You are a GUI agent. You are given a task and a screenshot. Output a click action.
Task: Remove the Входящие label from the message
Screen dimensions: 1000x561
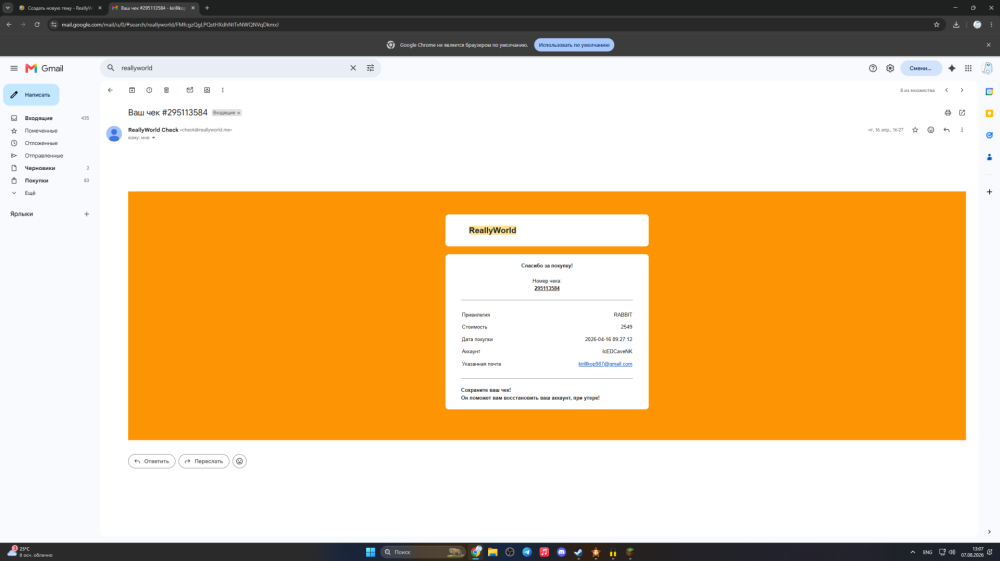point(239,113)
